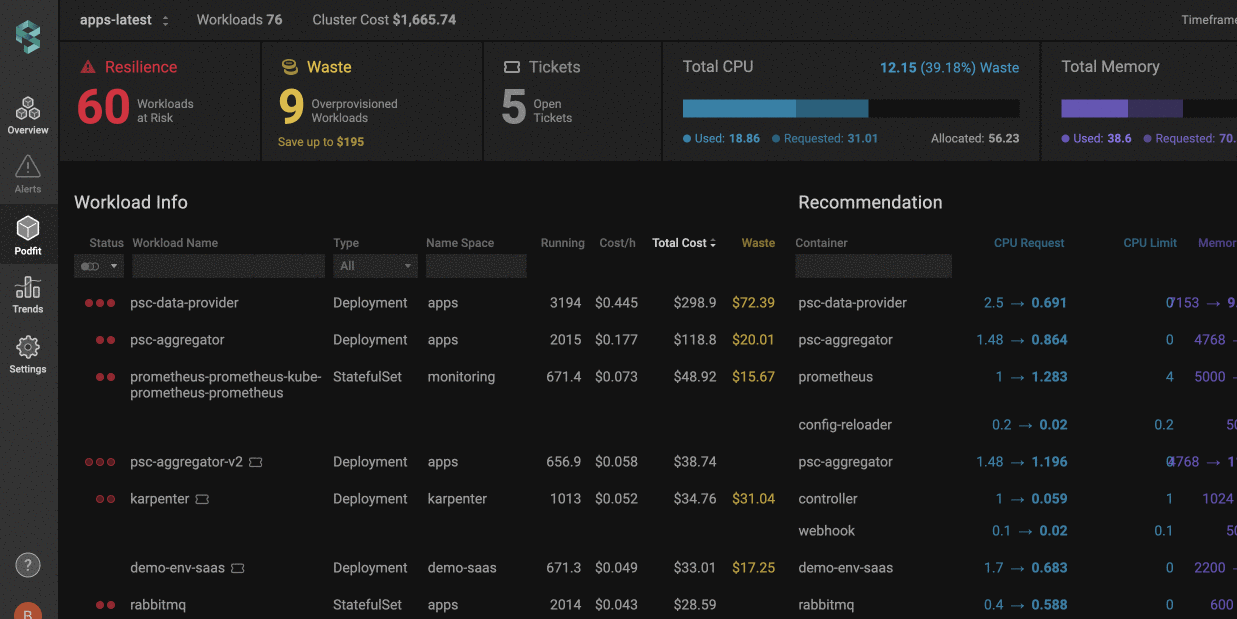The height and width of the screenshot is (619, 1237).
Task: Click the Resilience warning triangle icon
Action: (x=88, y=67)
